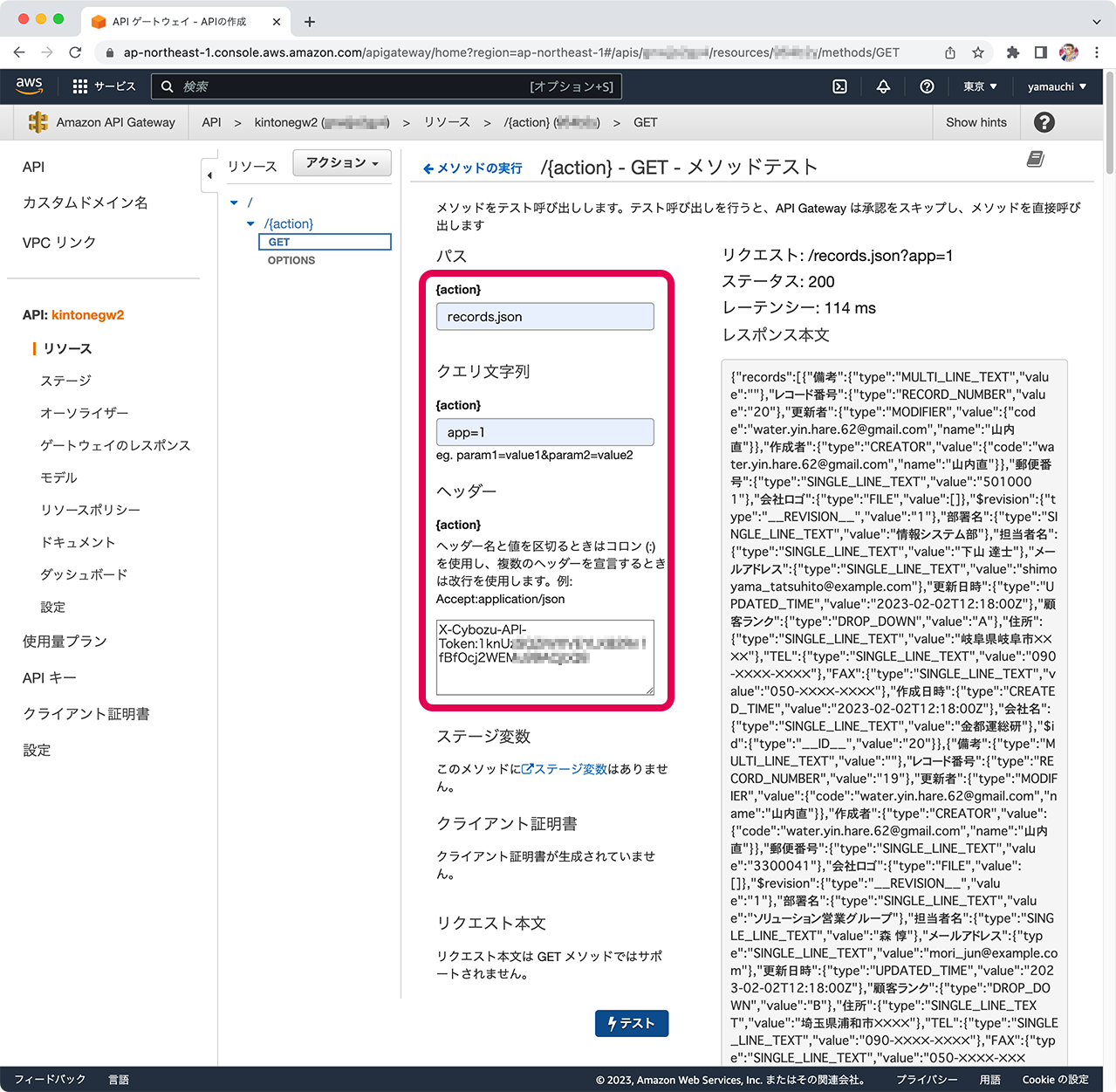The image size is (1116, 1092).
Task: Open the documentation book icon
Action: [x=1036, y=159]
